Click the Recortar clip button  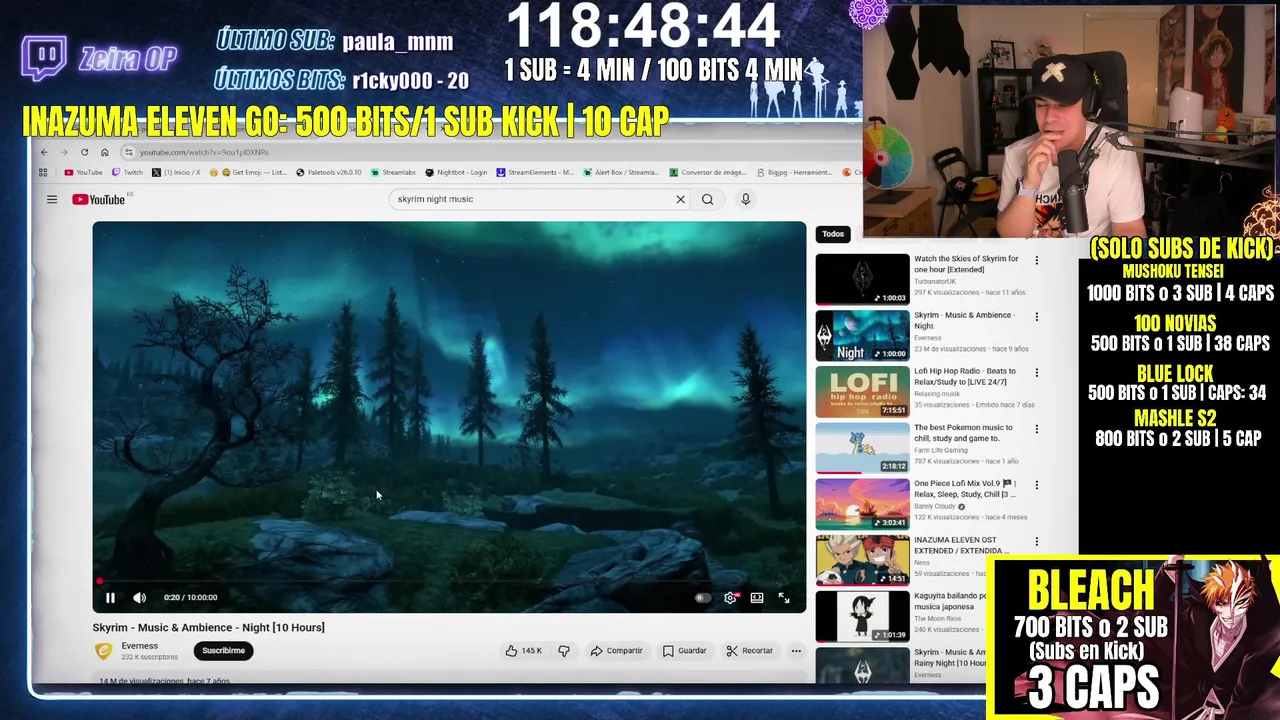(x=750, y=651)
